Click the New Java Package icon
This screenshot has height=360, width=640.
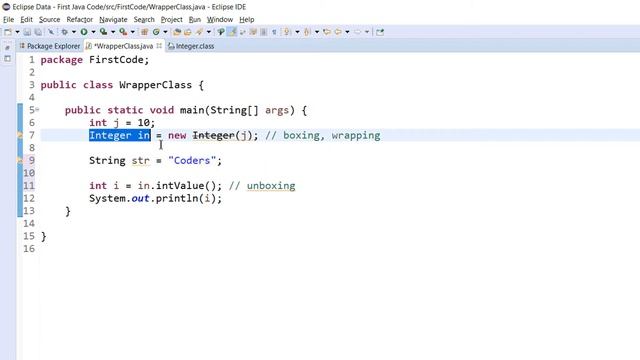[144, 32]
